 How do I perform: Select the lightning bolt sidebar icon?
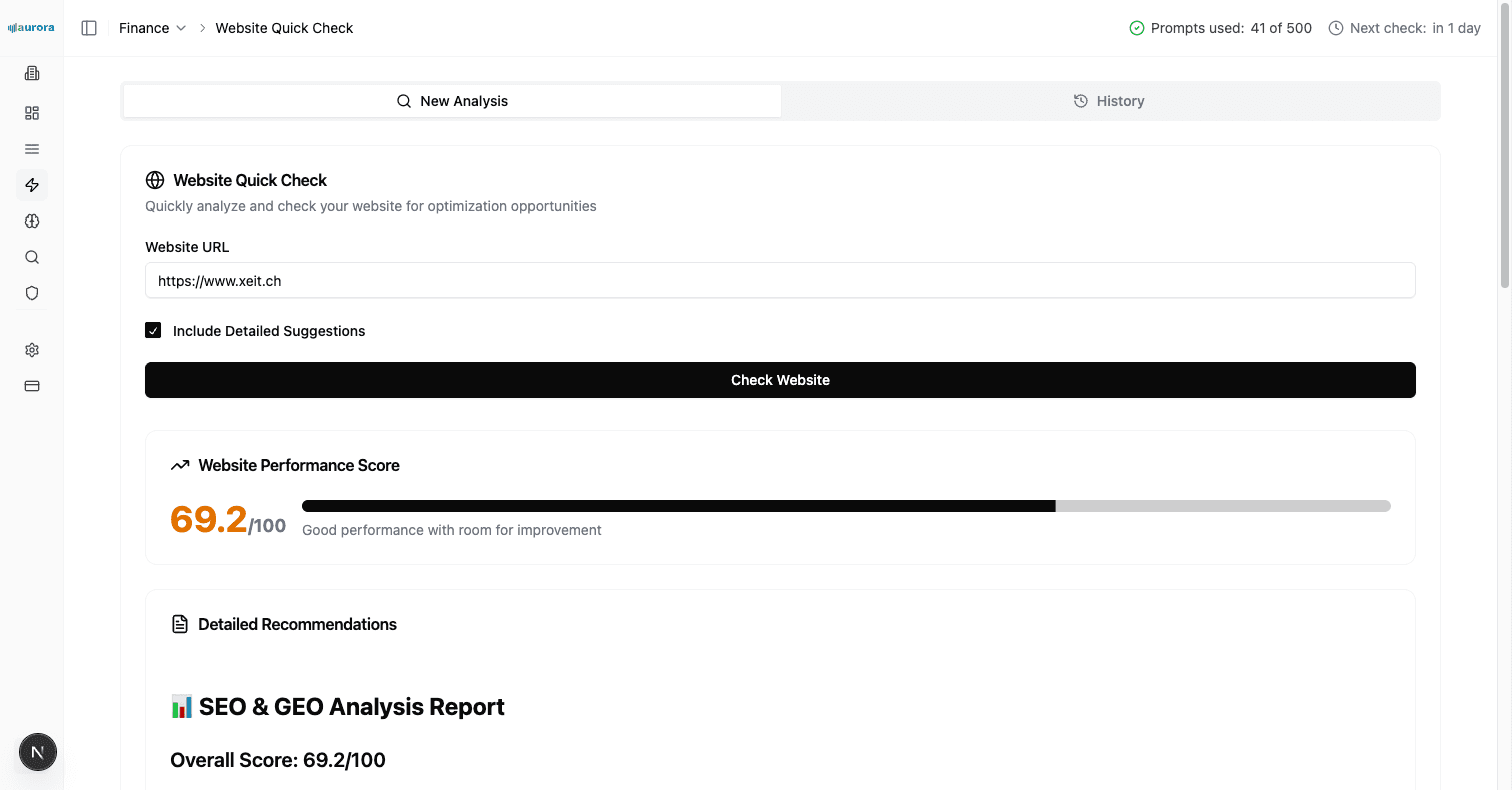click(x=32, y=185)
